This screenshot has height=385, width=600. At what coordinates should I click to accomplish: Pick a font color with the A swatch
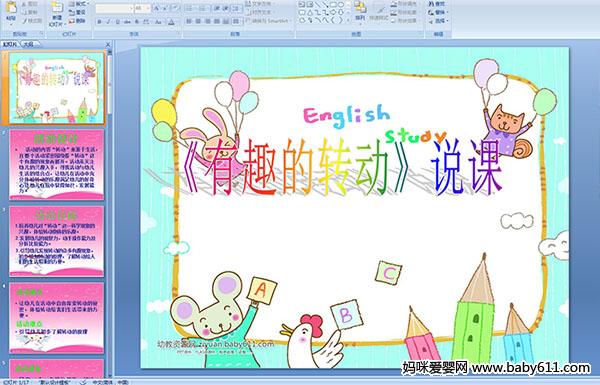171,22
